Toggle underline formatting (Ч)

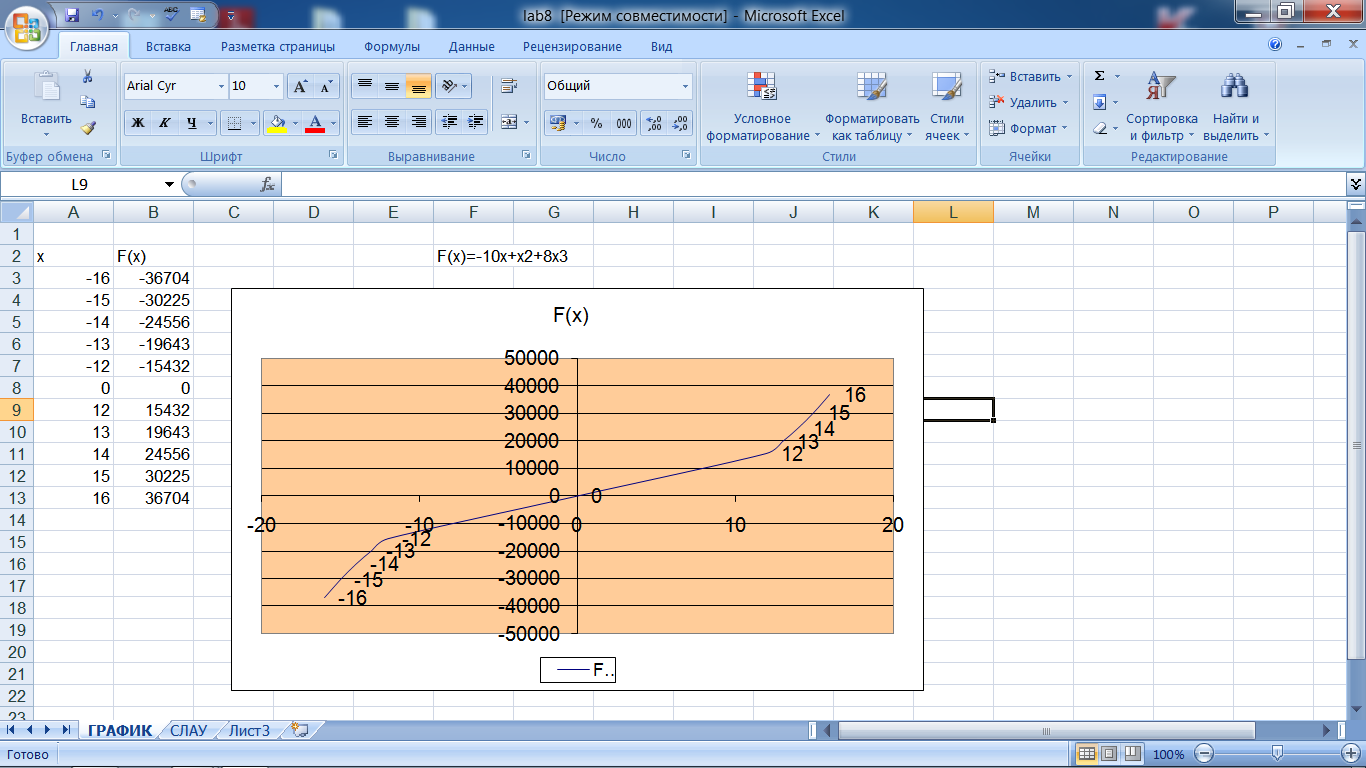click(191, 123)
